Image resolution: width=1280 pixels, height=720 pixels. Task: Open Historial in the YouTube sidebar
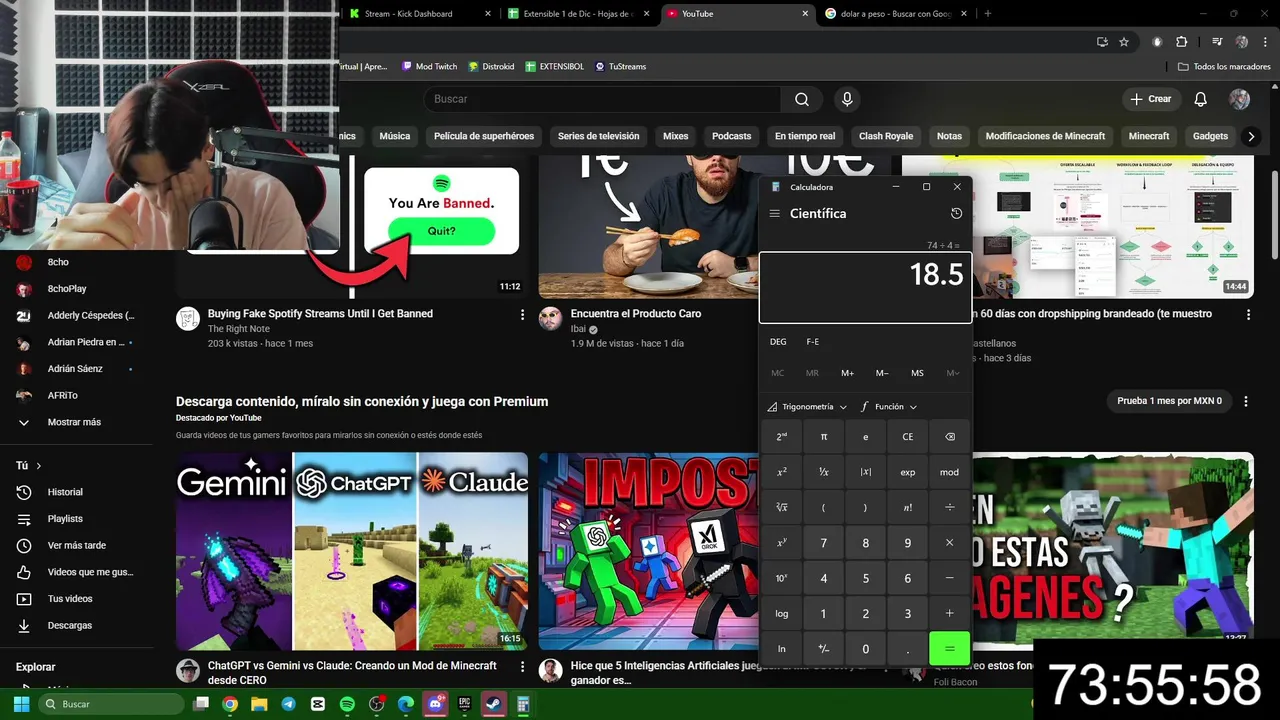tap(65, 492)
